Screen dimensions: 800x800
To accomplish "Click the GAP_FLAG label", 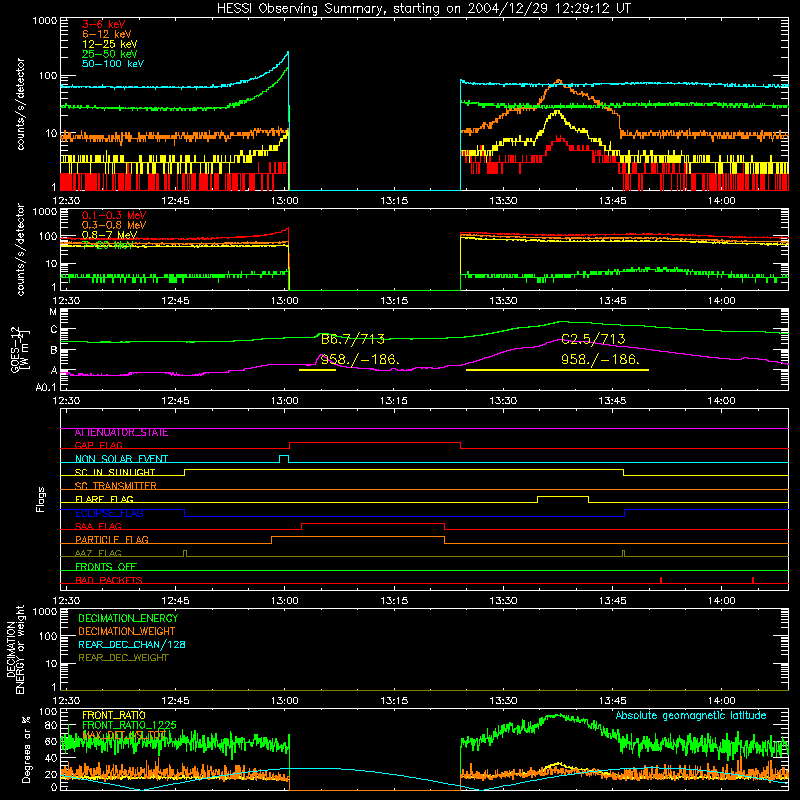I will coord(98,445).
